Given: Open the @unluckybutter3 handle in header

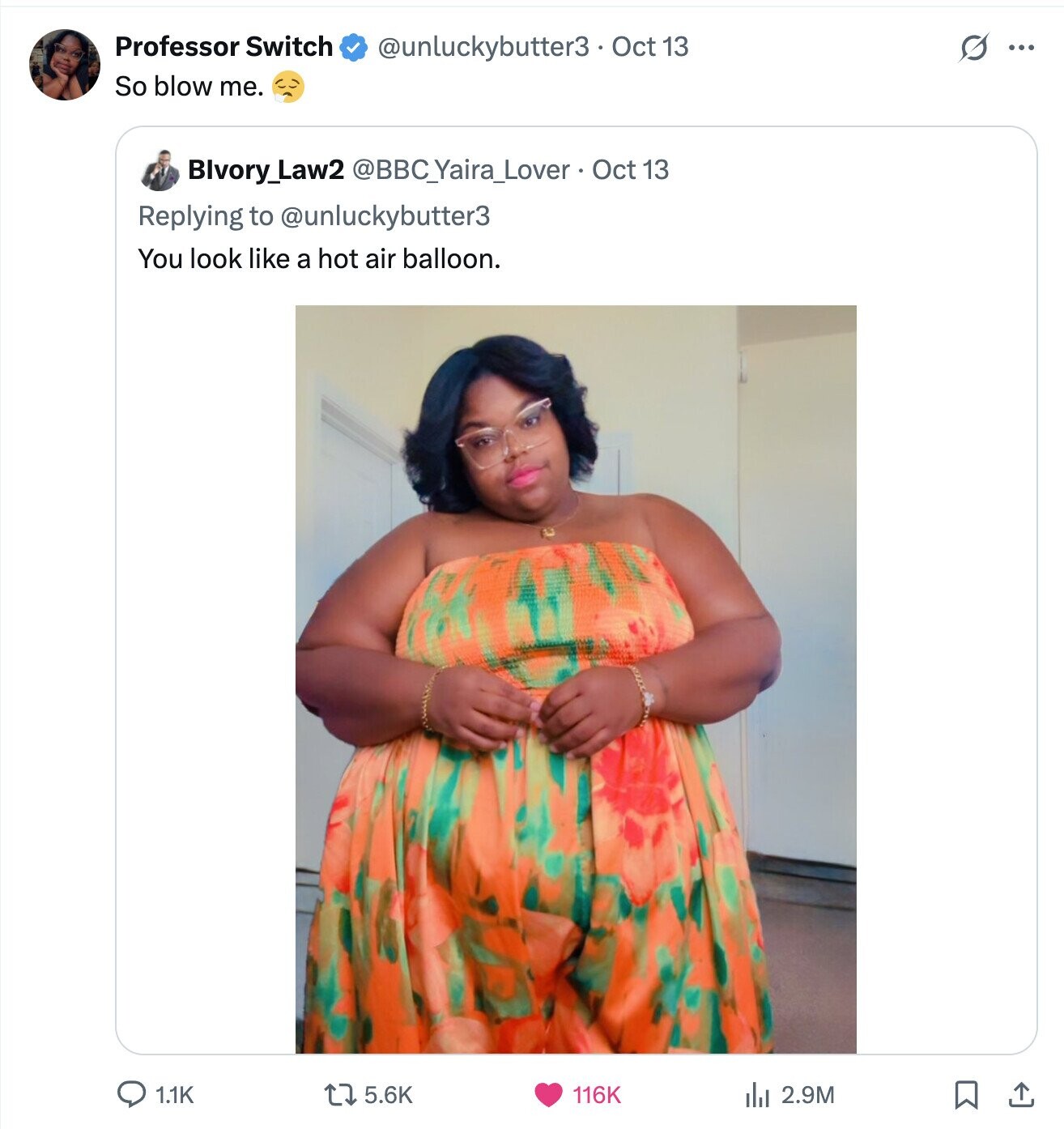Looking at the screenshot, I should coord(483,47).
